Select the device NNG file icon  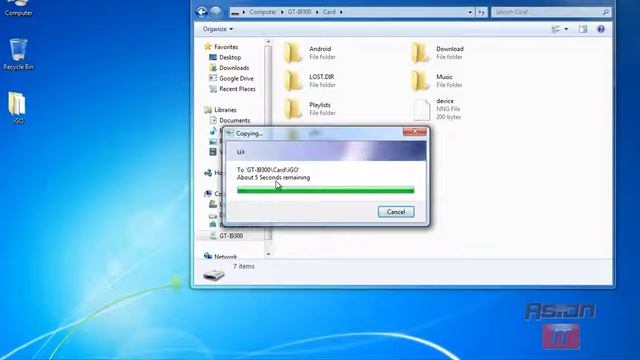(422, 109)
